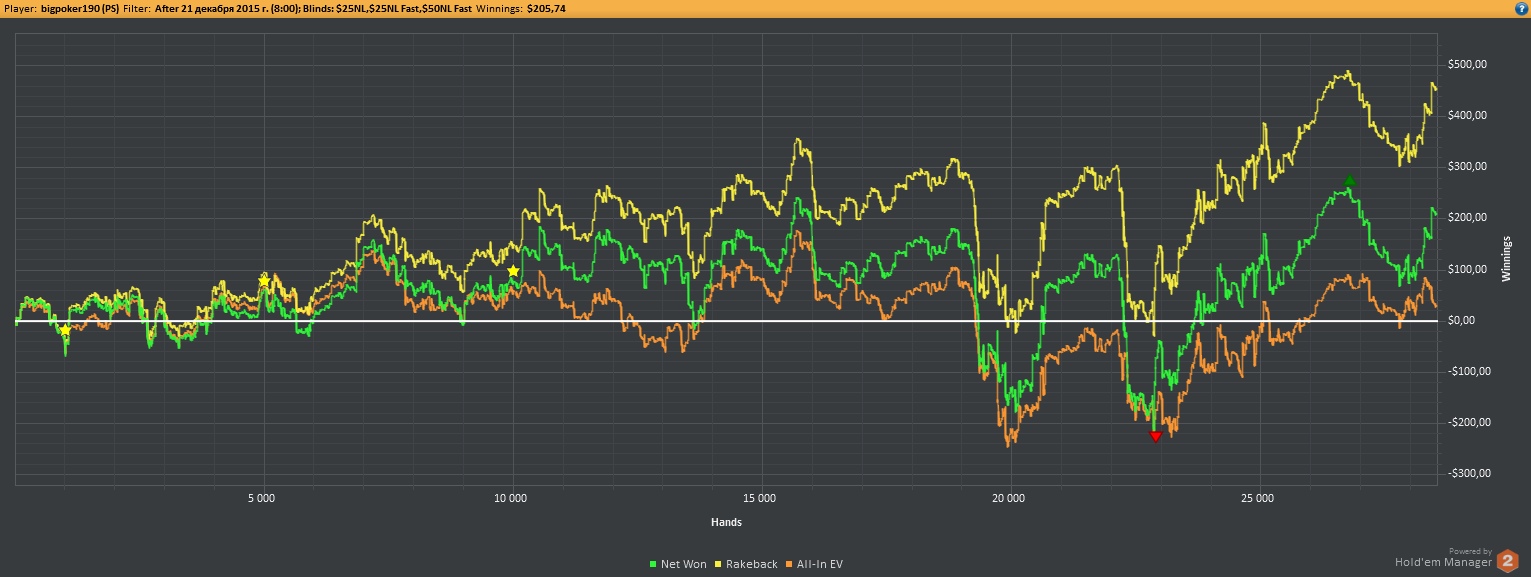Toggle the All-In EV legend entry

coord(815,564)
